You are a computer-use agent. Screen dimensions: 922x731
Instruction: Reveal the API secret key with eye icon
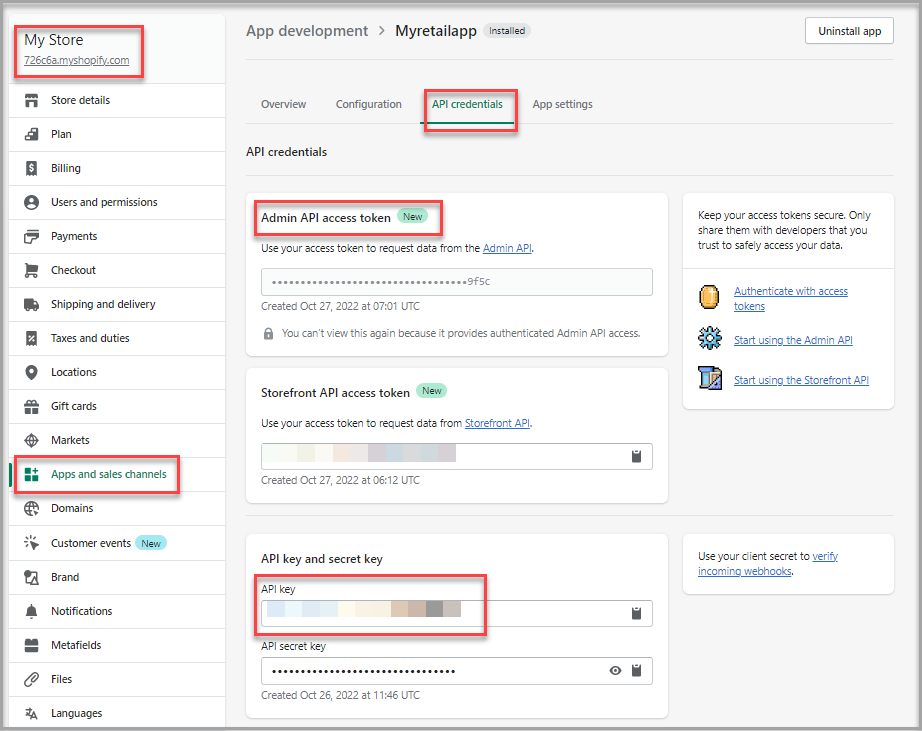click(615, 670)
